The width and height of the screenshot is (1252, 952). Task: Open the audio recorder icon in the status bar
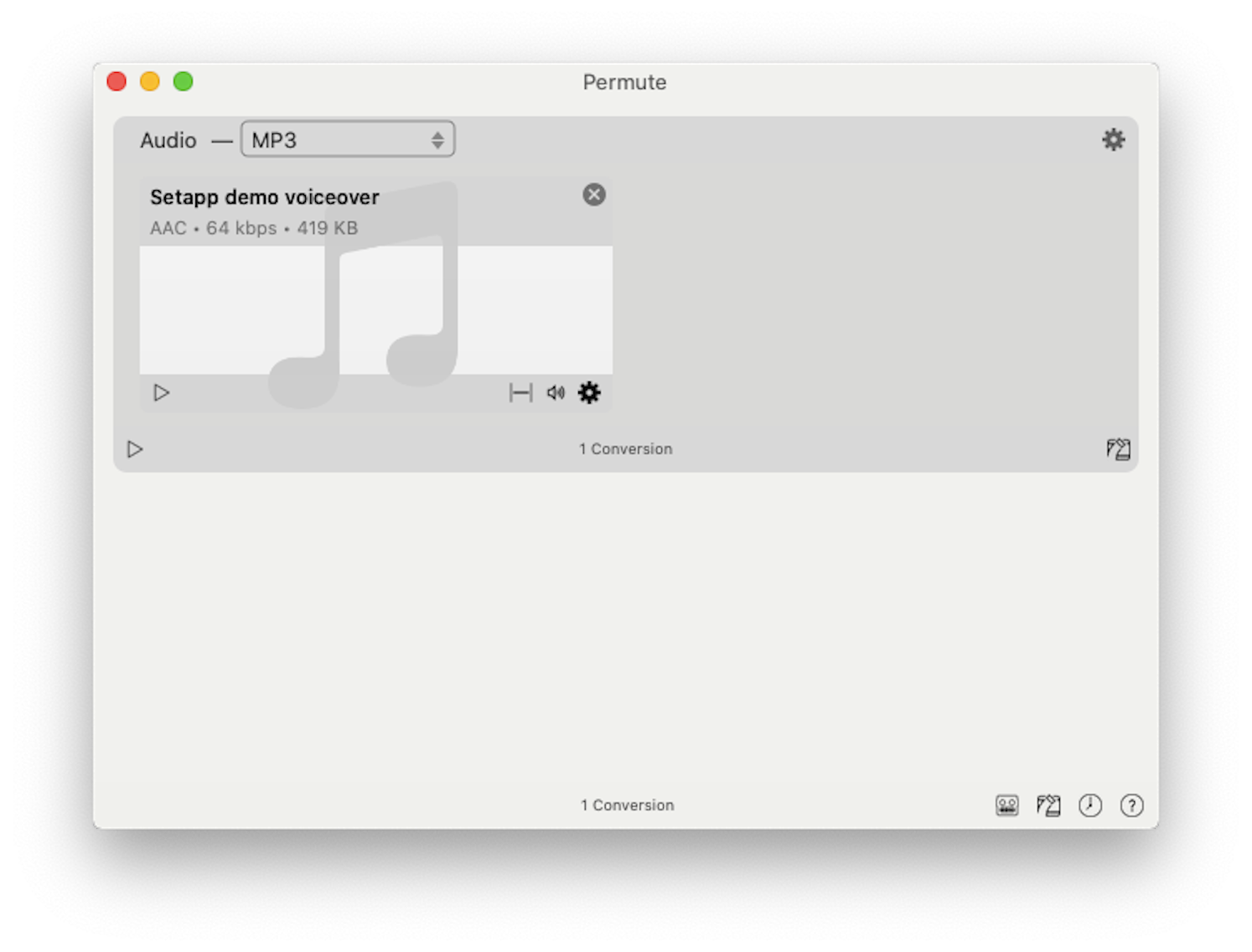click(1006, 805)
